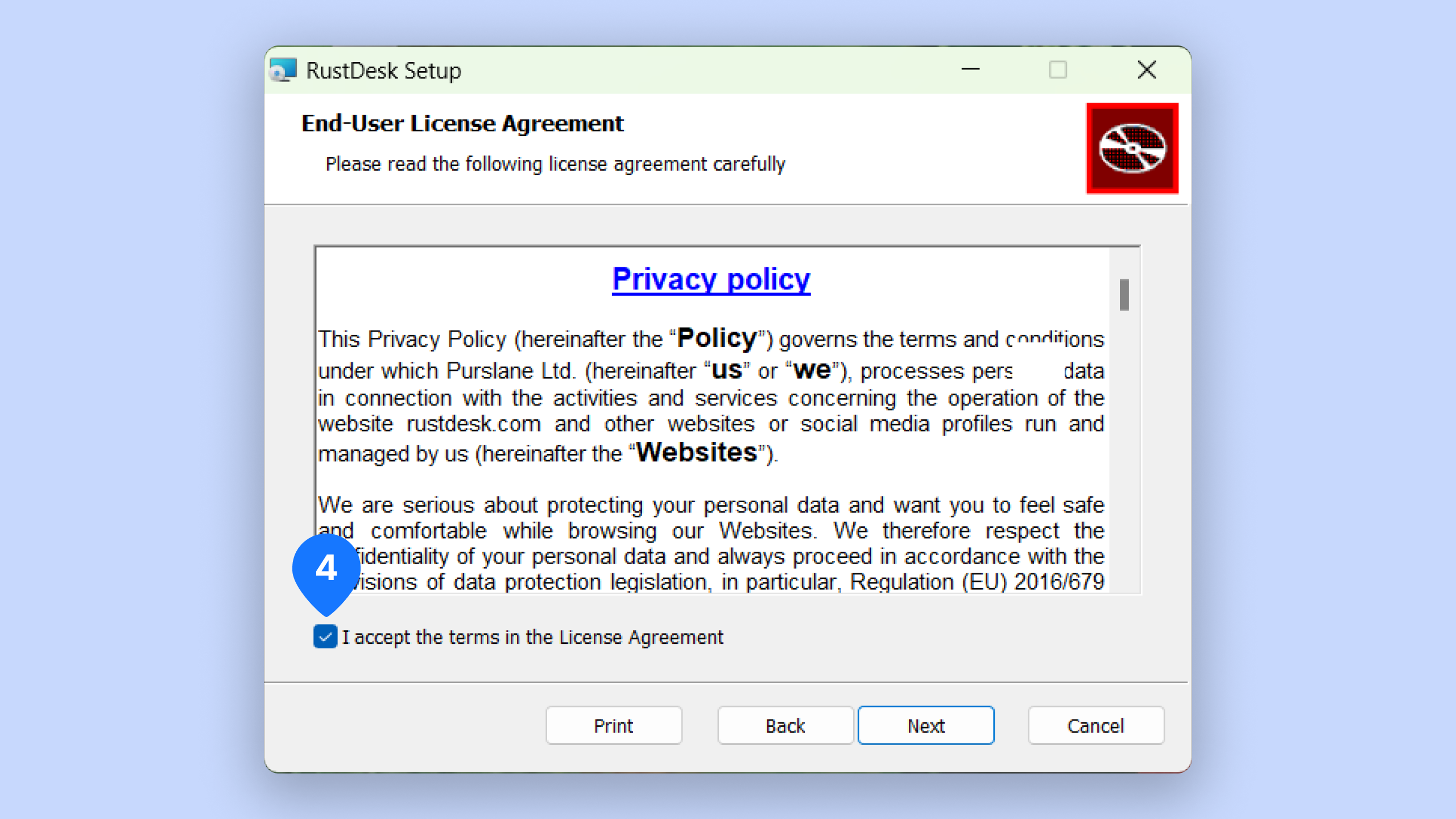
Task: Click the license text scrollbar thumb
Action: click(x=1124, y=295)
